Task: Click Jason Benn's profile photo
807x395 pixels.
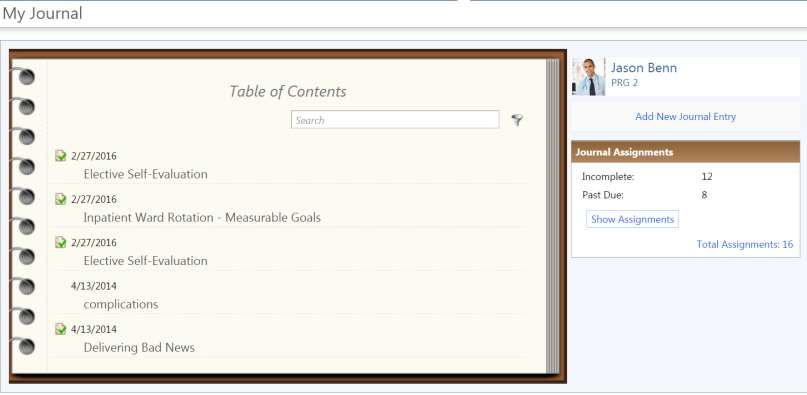Action: click(x=589, y=77)
